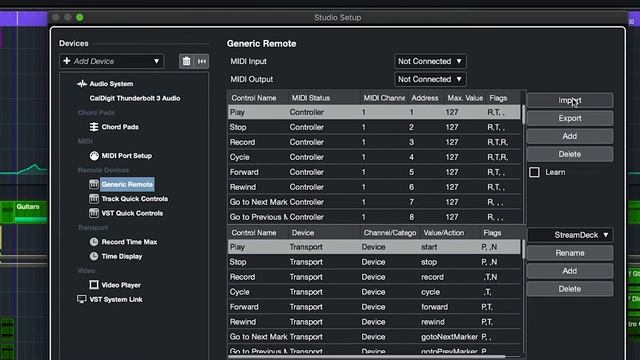Open the StreamDeck bank dropdown
This screenshot has width=640, height=360.
570,235
